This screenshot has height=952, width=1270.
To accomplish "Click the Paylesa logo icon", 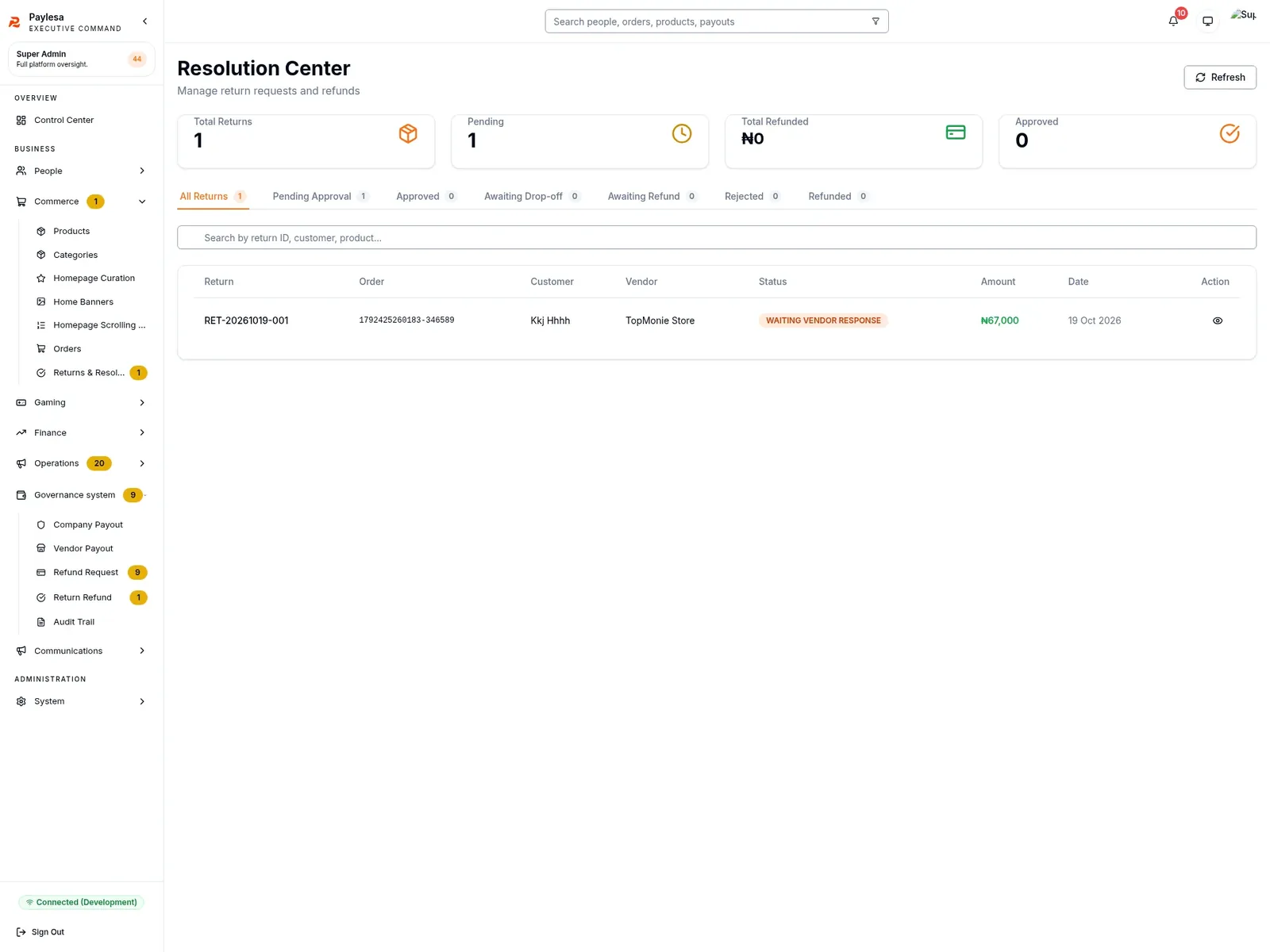I will pos(14,22).
